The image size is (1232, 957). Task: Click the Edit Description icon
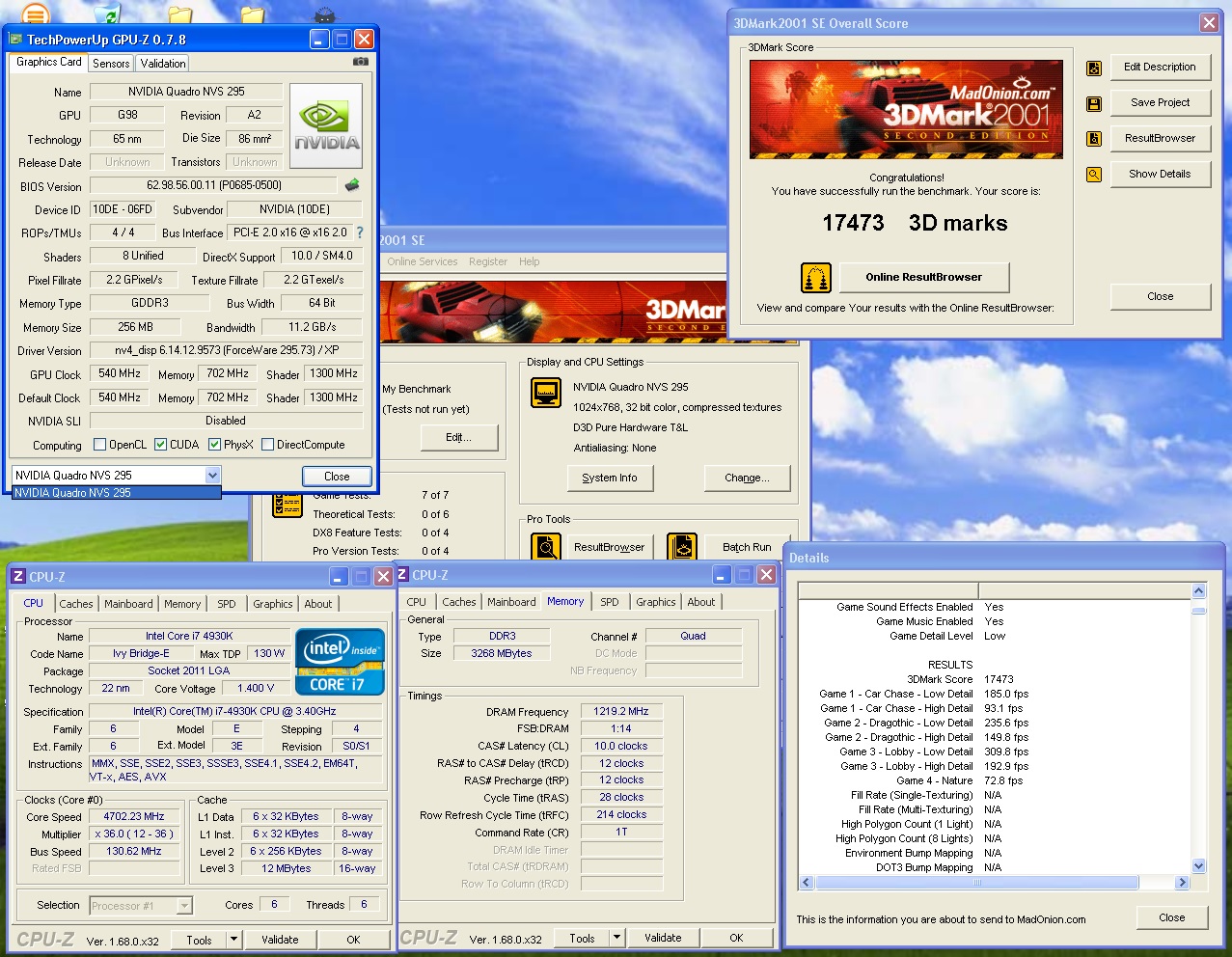point(1094,68)
